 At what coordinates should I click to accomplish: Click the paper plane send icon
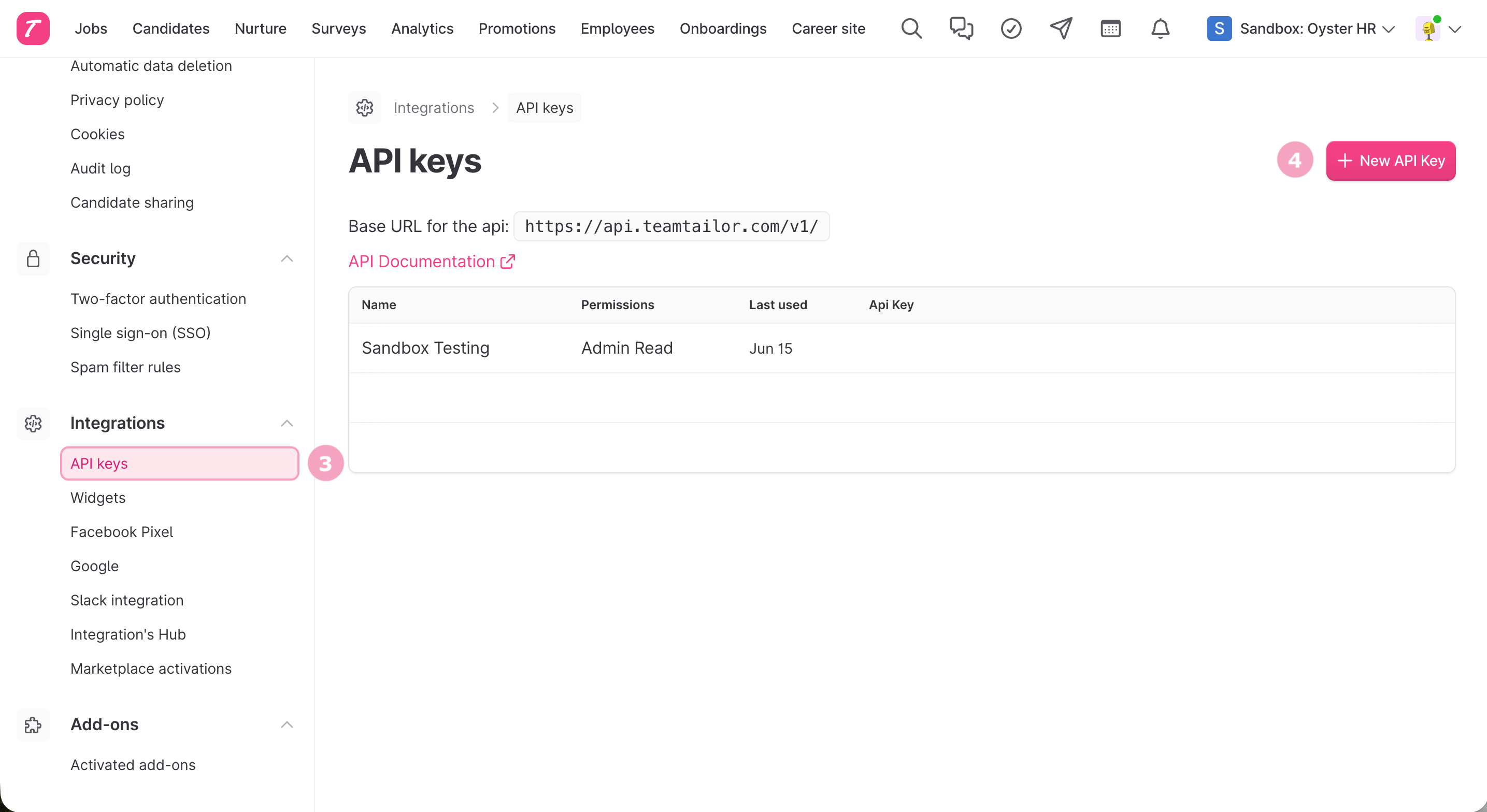click(1061, 28)
